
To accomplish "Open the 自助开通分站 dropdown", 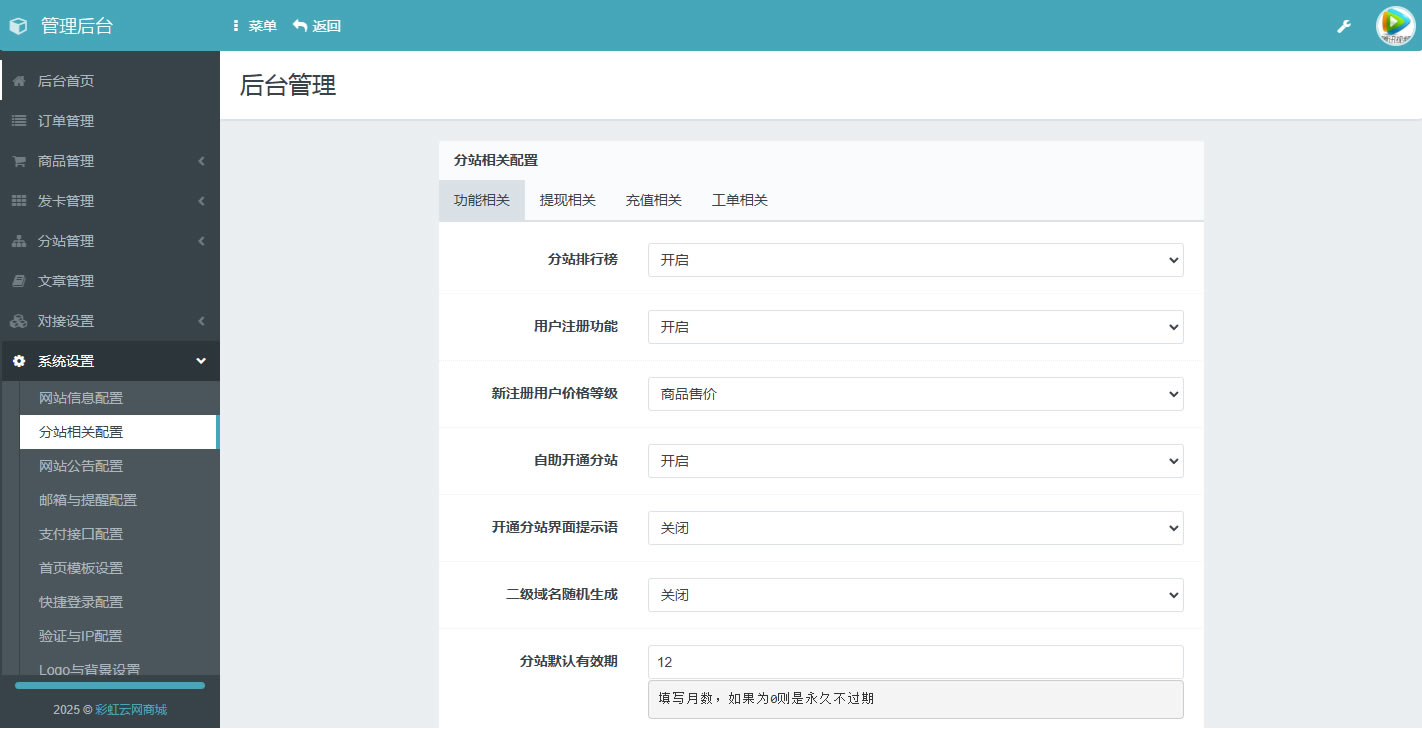I will pos(915,461).
